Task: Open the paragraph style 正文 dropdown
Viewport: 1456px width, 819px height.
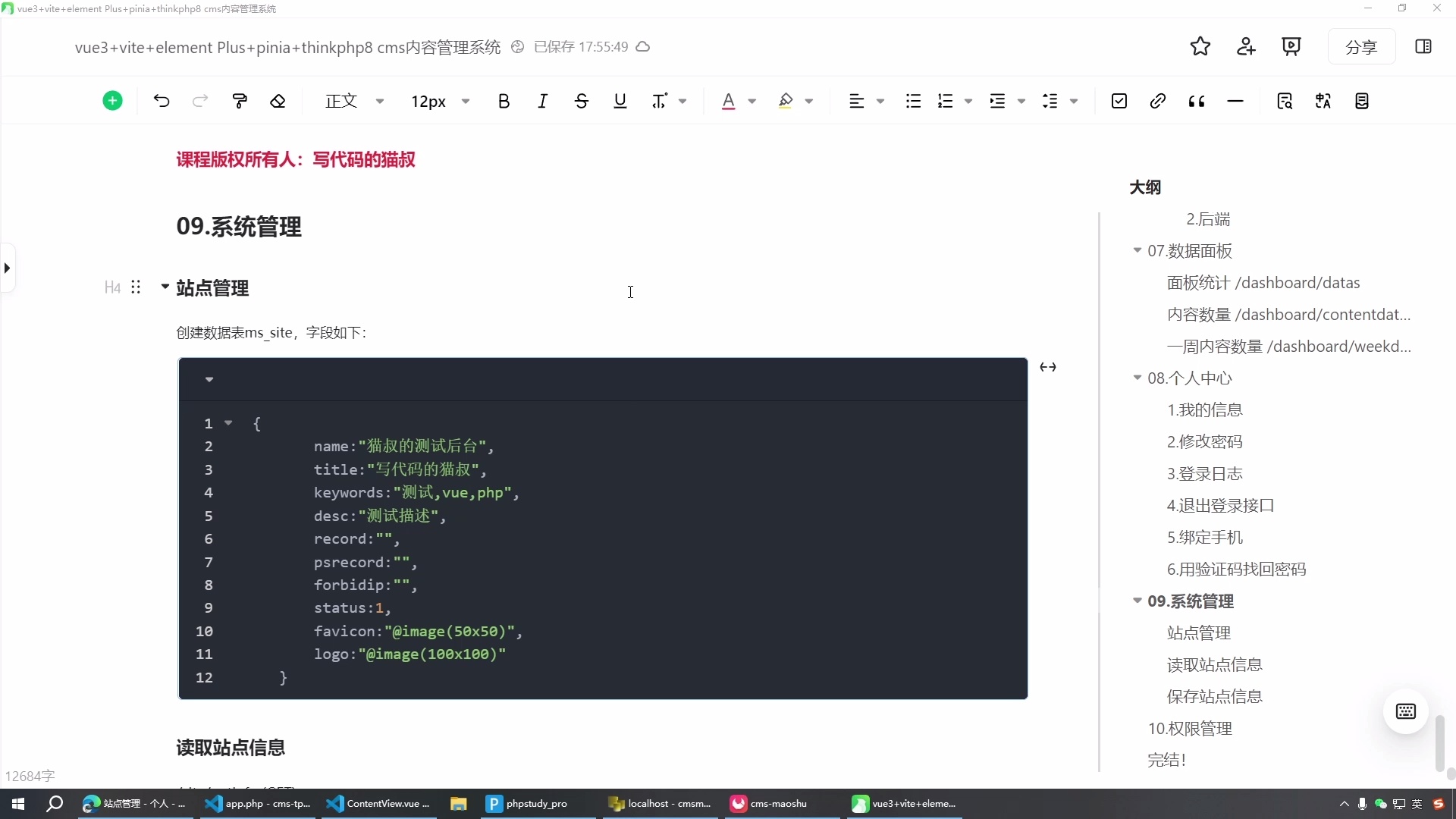Action: point(355,101)
